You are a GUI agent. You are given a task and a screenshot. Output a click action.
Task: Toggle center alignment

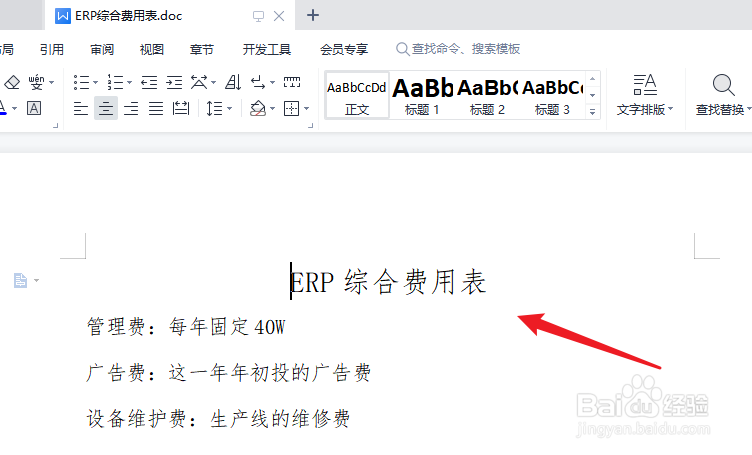(x=106, y=108)
